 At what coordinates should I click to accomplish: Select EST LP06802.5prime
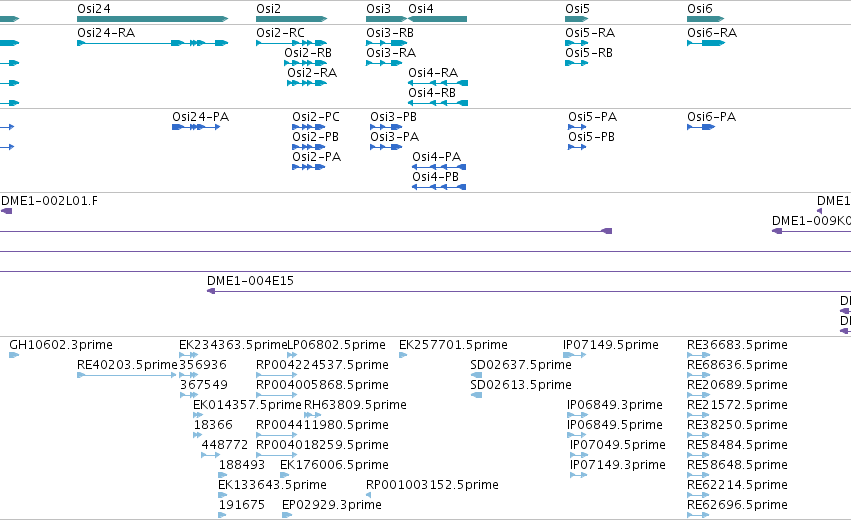292,355
